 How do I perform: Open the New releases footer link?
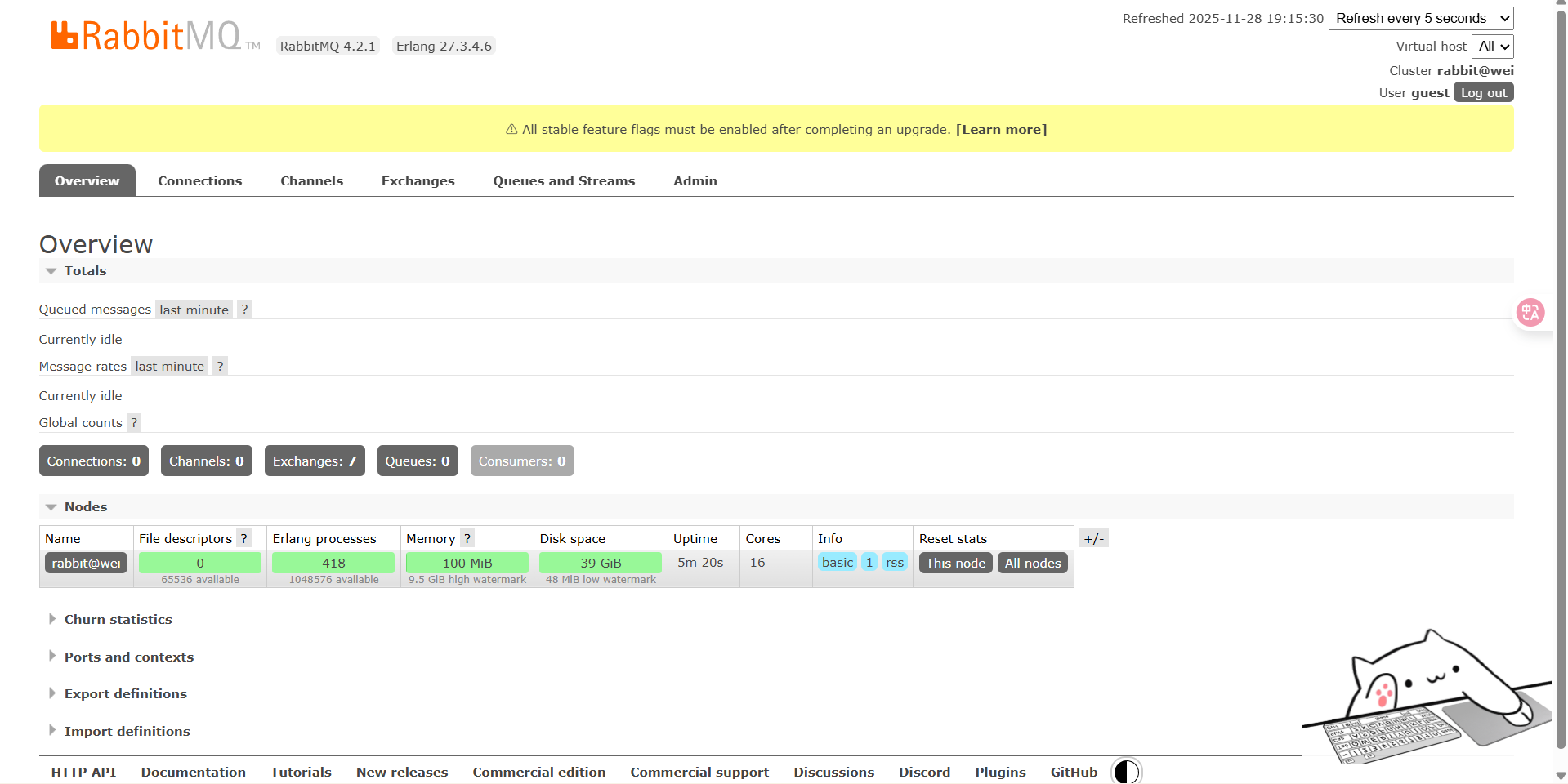pos(402,772)
